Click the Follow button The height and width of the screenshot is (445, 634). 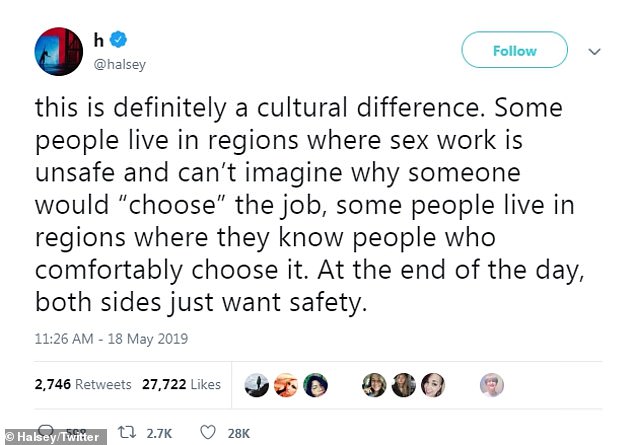514,50
